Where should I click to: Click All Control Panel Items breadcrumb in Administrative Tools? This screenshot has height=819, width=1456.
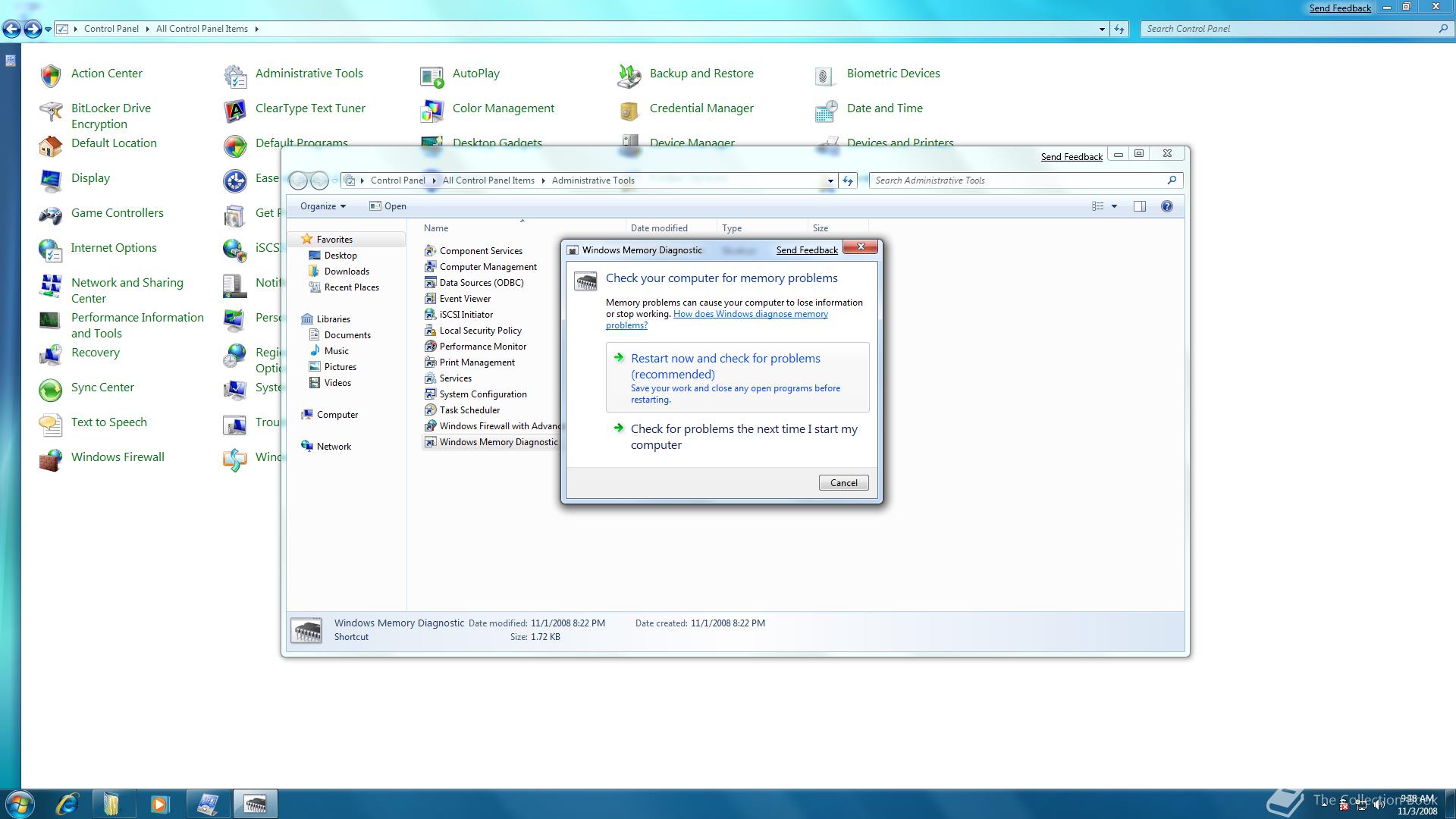tap(488, 180)
